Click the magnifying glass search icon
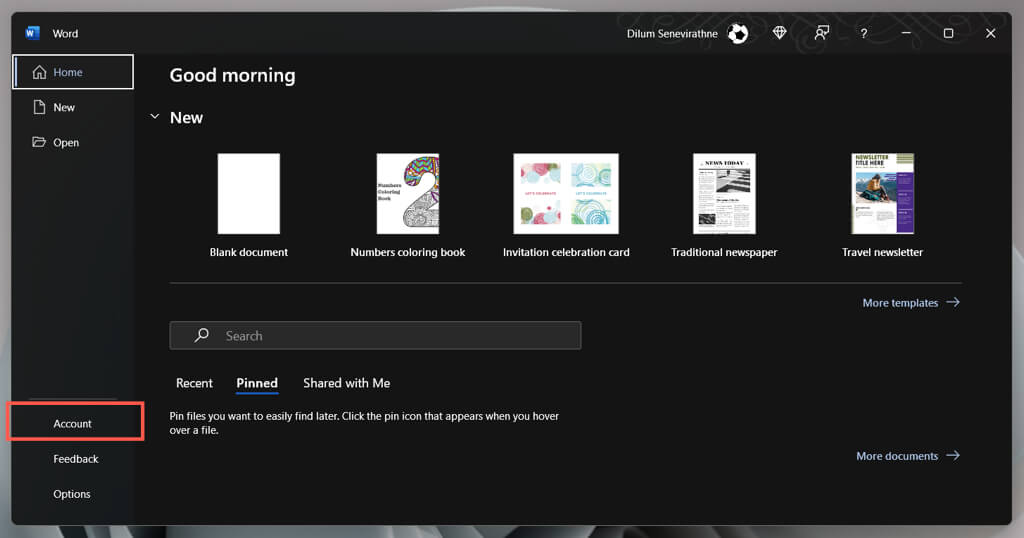Image resolution: width=1024 pixels, height=538 pixels. (x=202, y=336)
